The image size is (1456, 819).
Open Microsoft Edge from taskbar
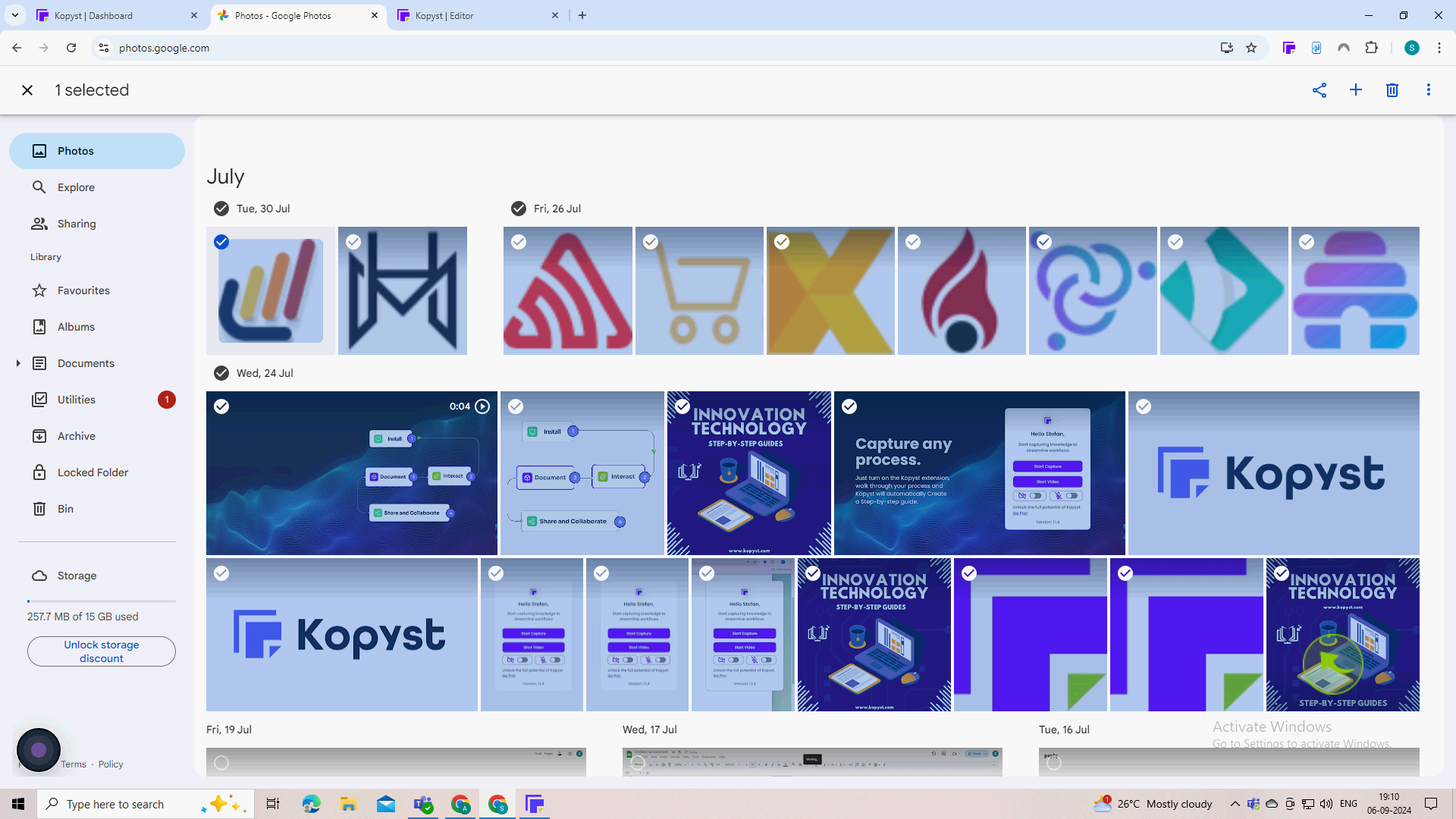pos(311,804)
